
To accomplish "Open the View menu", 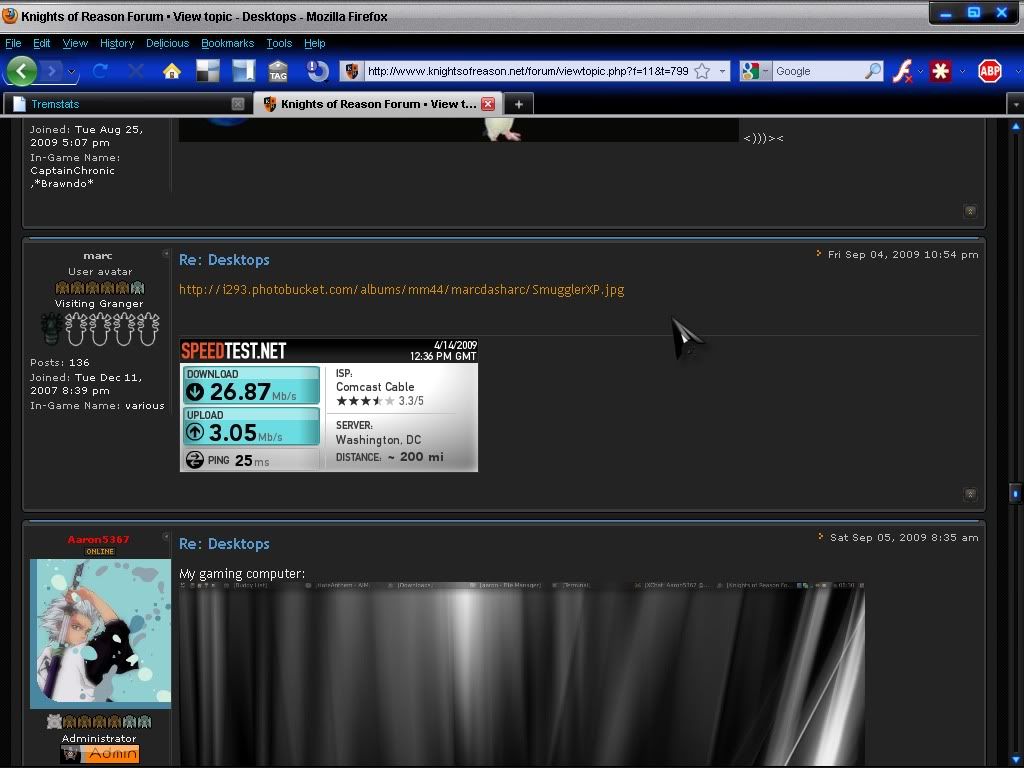I will pyautogui.click(x=75, y=43).
